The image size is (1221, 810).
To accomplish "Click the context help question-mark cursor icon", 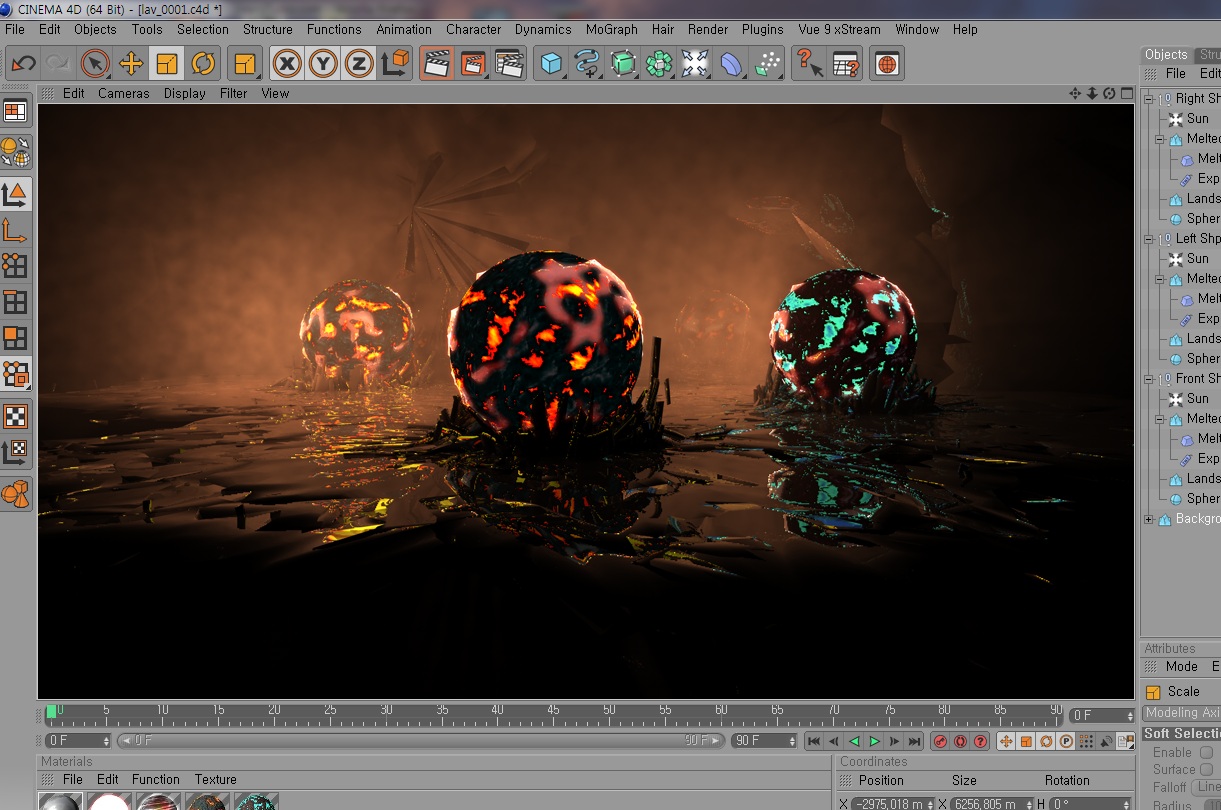I will pyautogui.click(x=809, y=64).
